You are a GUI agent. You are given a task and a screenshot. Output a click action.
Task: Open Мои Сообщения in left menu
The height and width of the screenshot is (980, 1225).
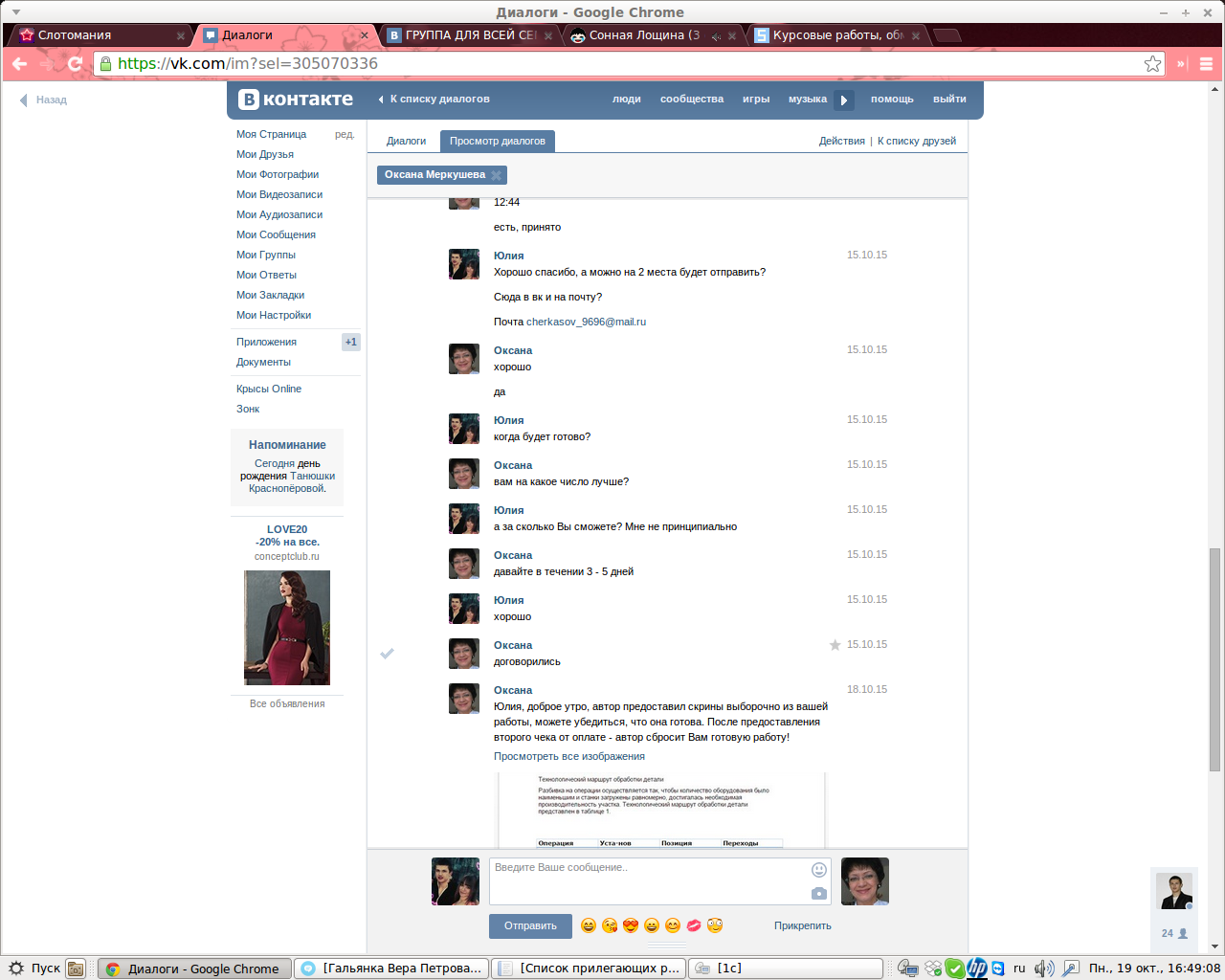276,234
